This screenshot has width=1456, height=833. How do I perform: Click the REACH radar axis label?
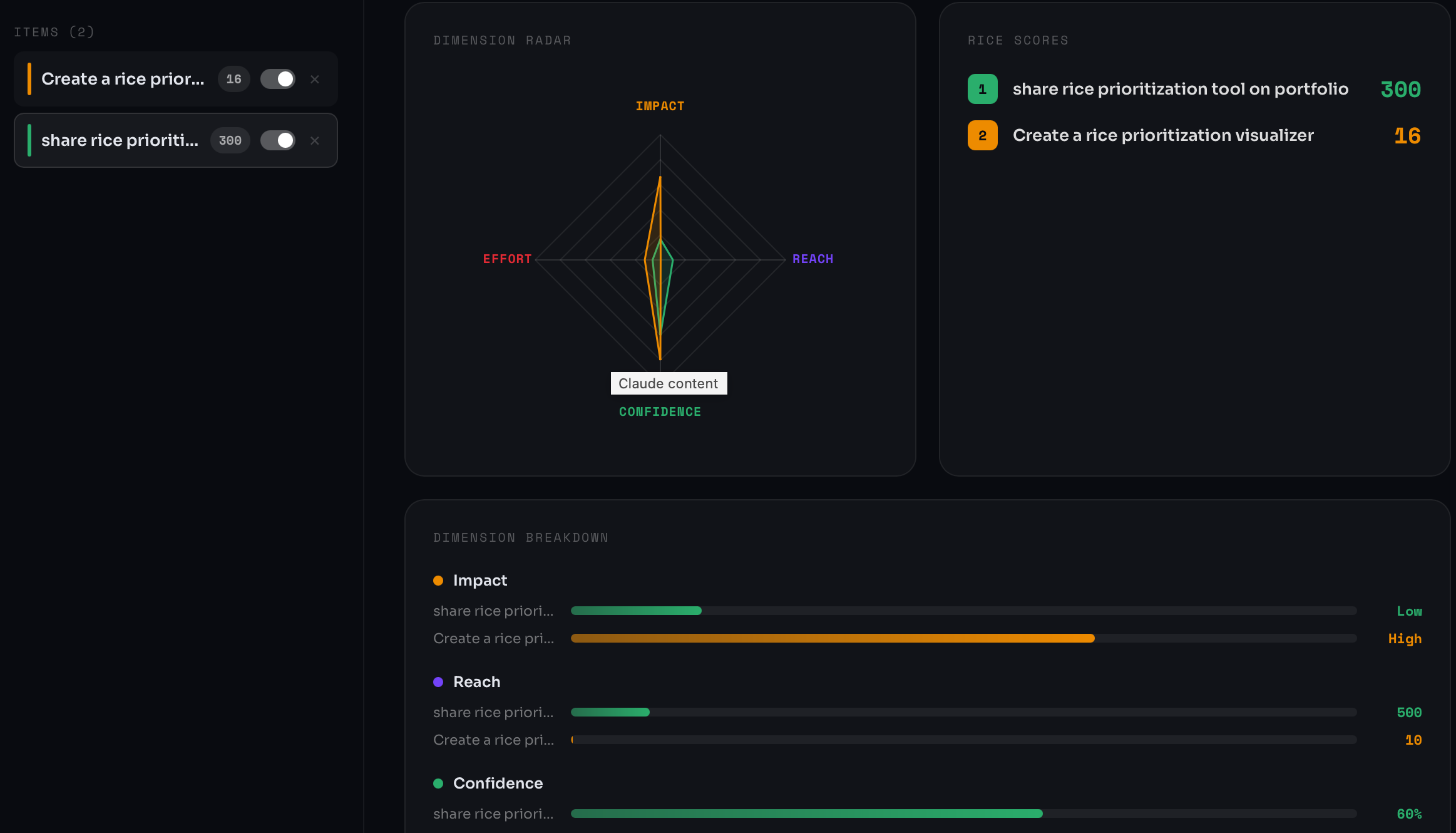pos(813,259)
